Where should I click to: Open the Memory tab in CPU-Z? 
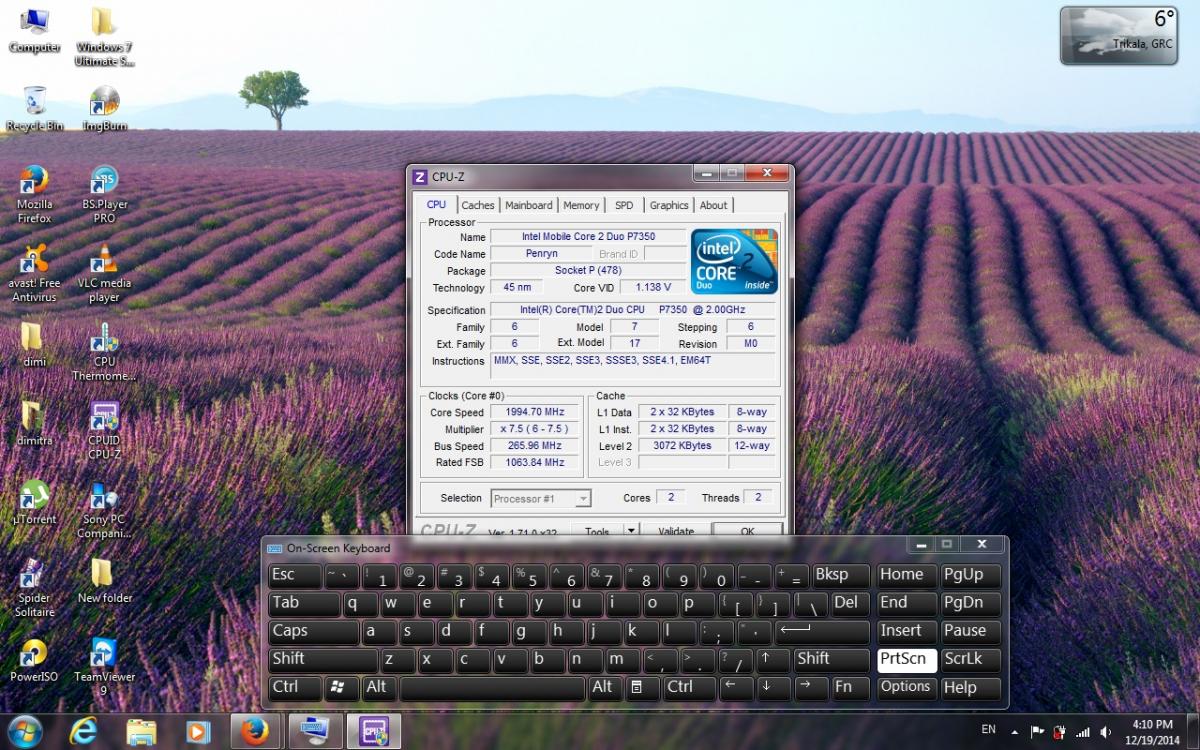tap(581, 205)
